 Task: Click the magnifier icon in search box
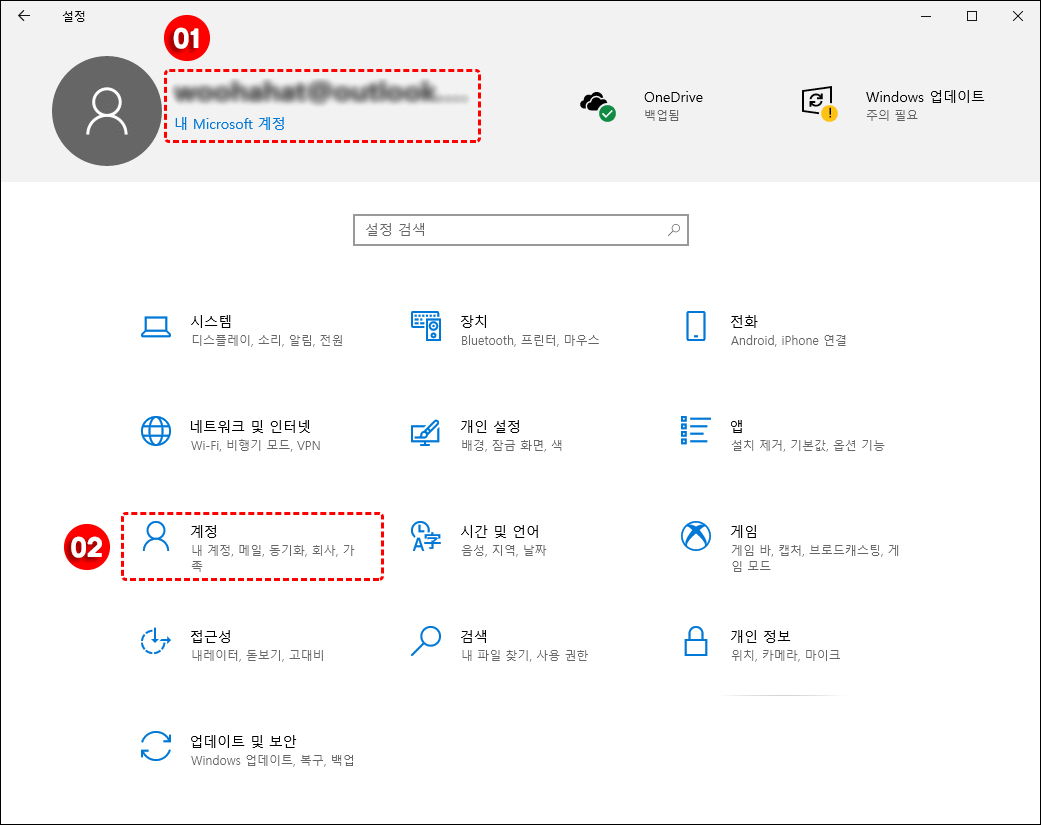tap(673, 230)
